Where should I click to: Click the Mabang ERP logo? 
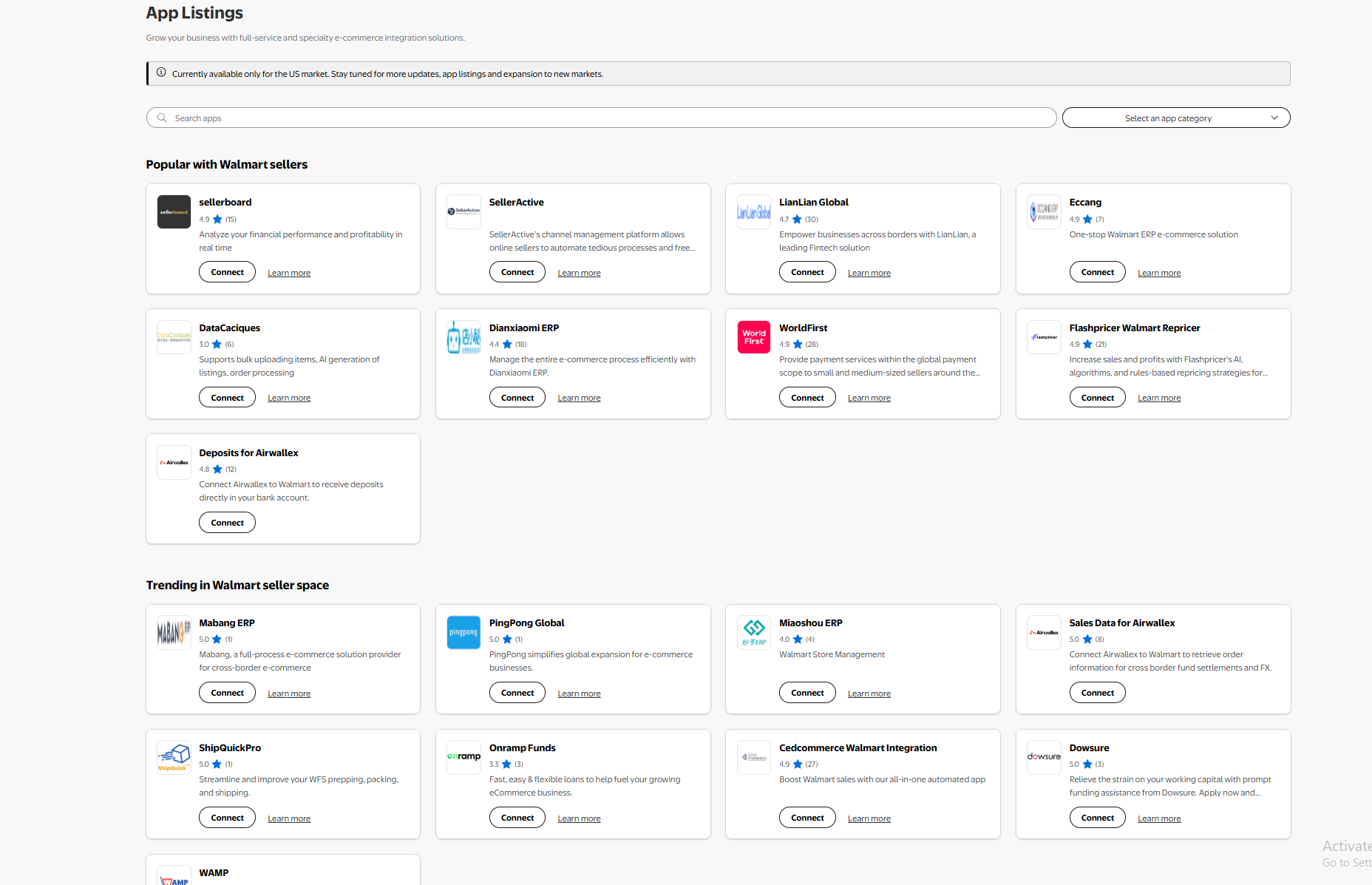[x=174, y=633]
